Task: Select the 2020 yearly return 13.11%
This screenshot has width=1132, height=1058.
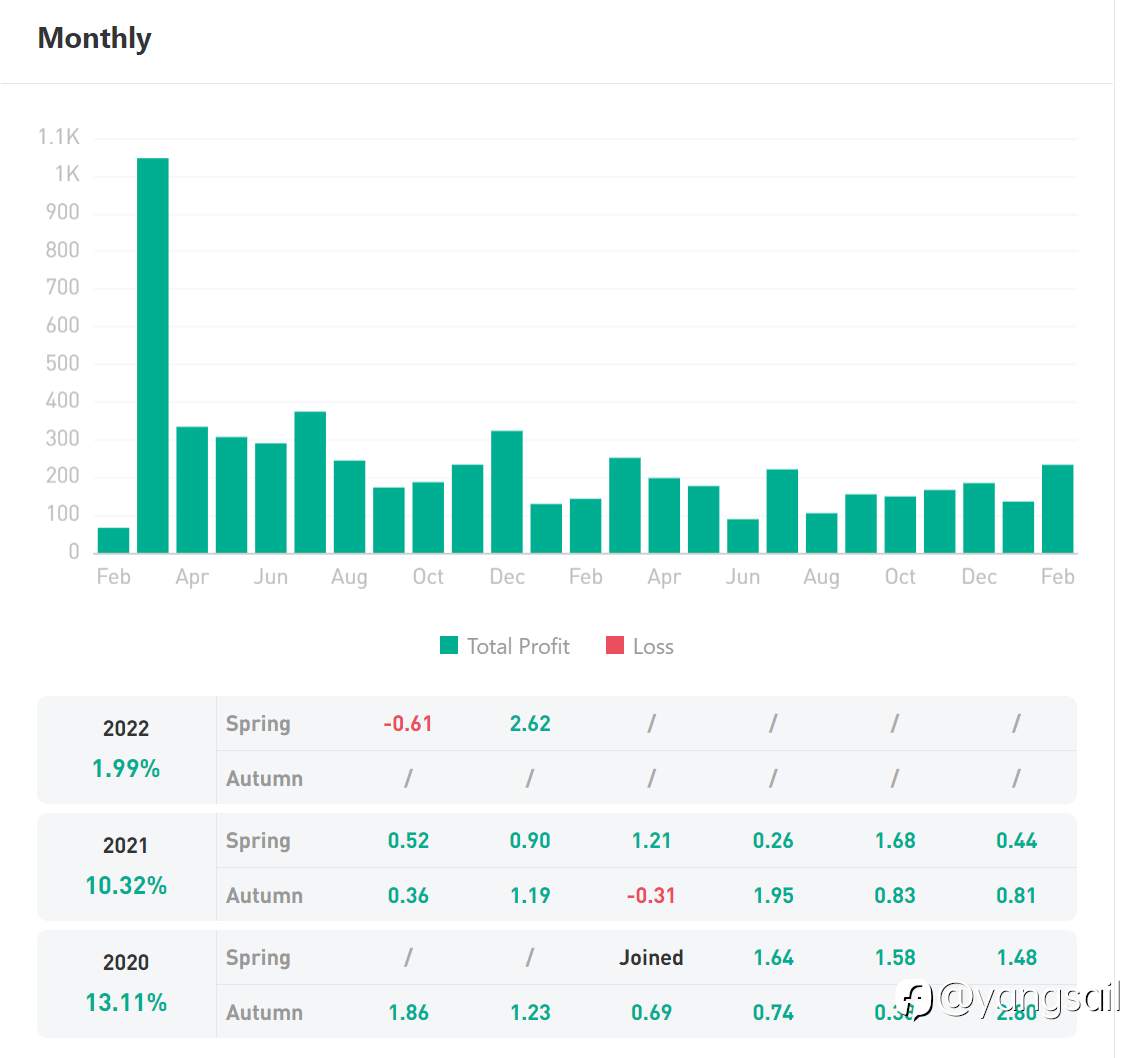Action: (126, 1002)
